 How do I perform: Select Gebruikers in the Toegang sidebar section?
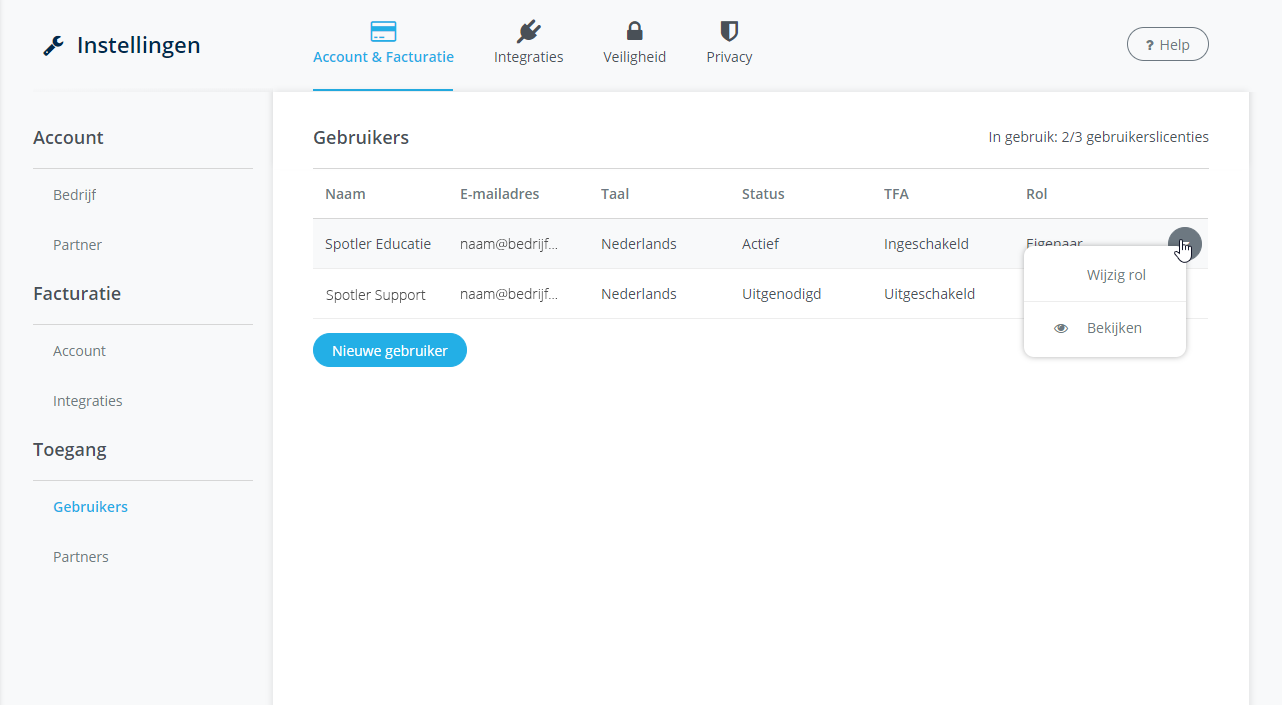(x=90, y=507)
